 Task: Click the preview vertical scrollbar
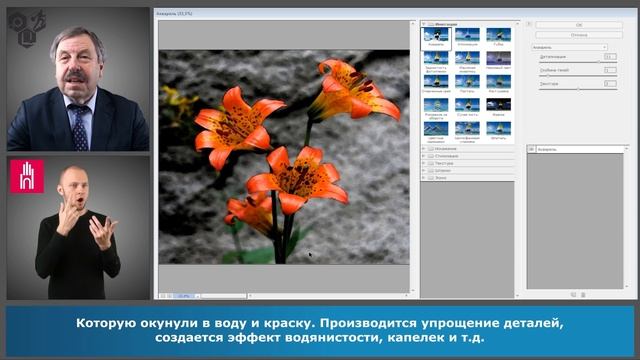[x=413, y=157]
